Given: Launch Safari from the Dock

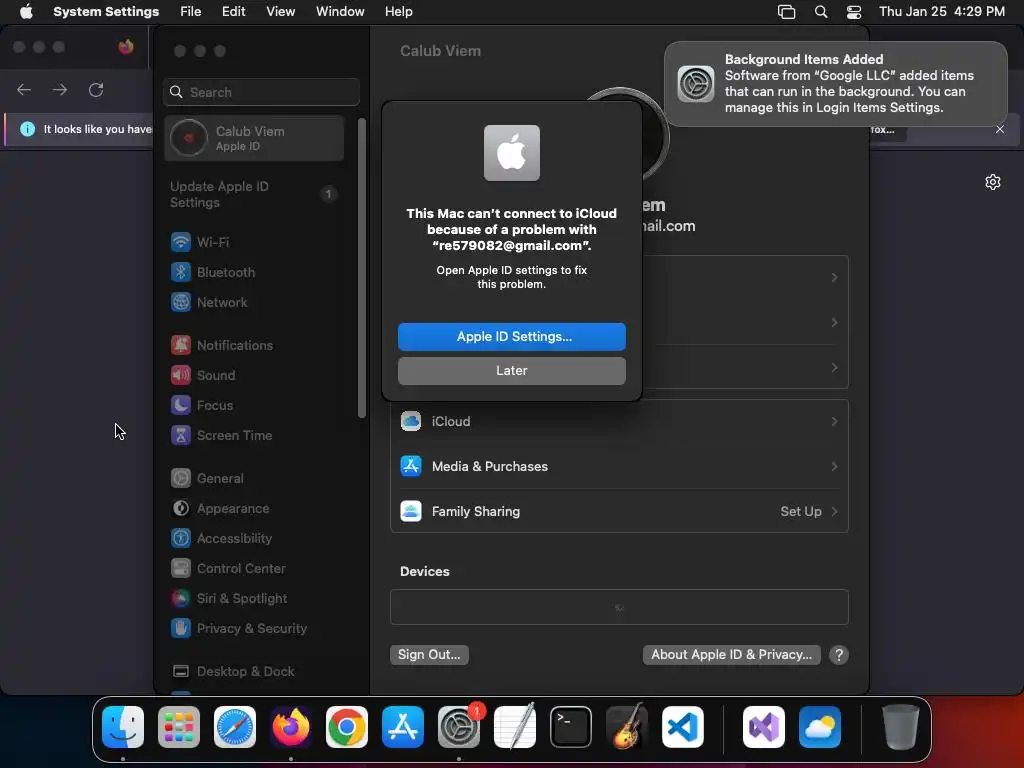Looking at the screenshot, I should (235, 727).
